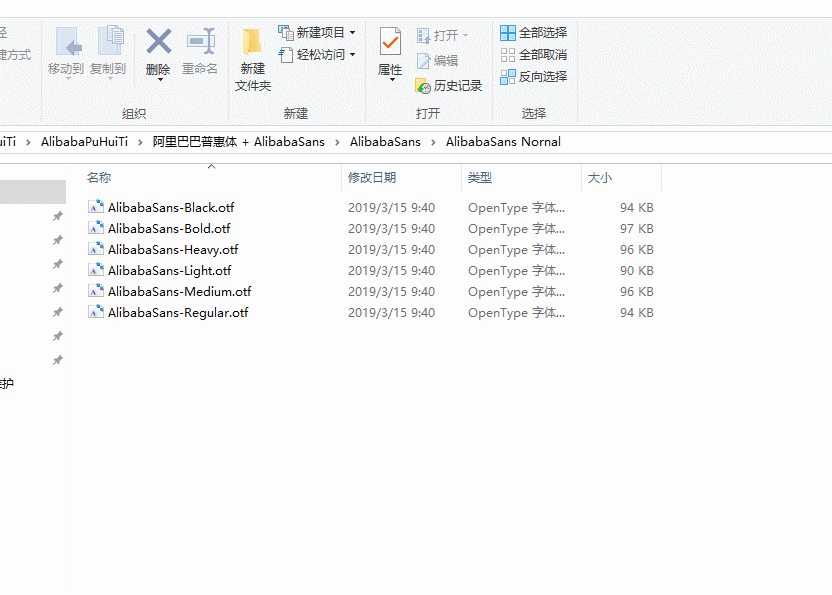Open the dropdown arrow under Move to (移动到)

point(68,79)
